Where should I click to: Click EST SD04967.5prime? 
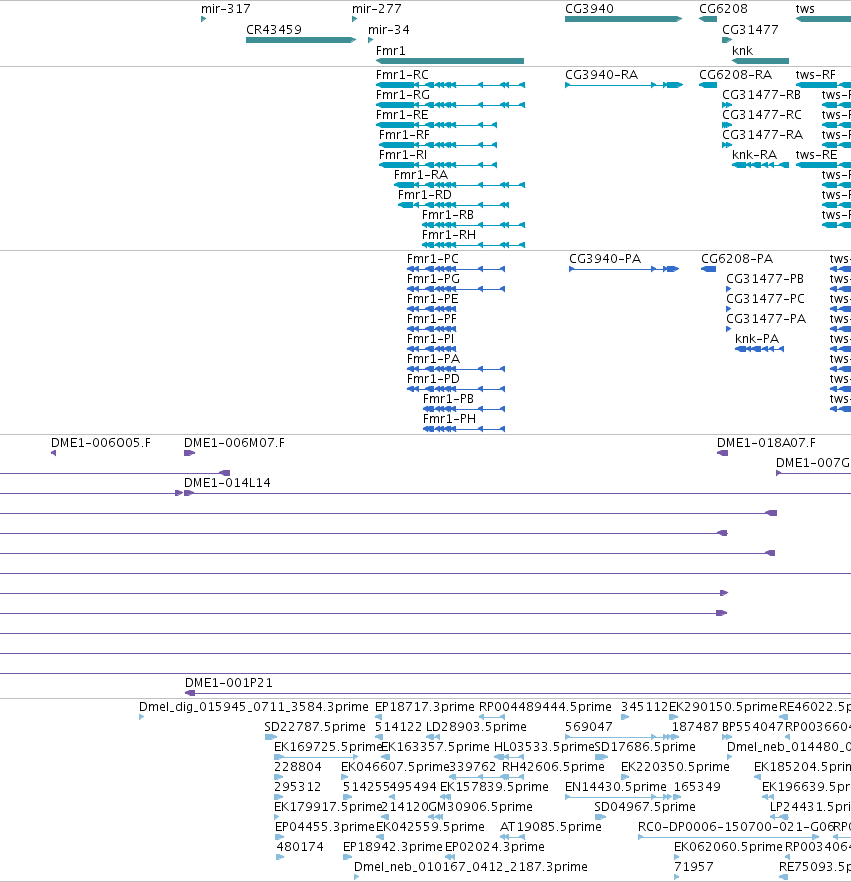600,817
